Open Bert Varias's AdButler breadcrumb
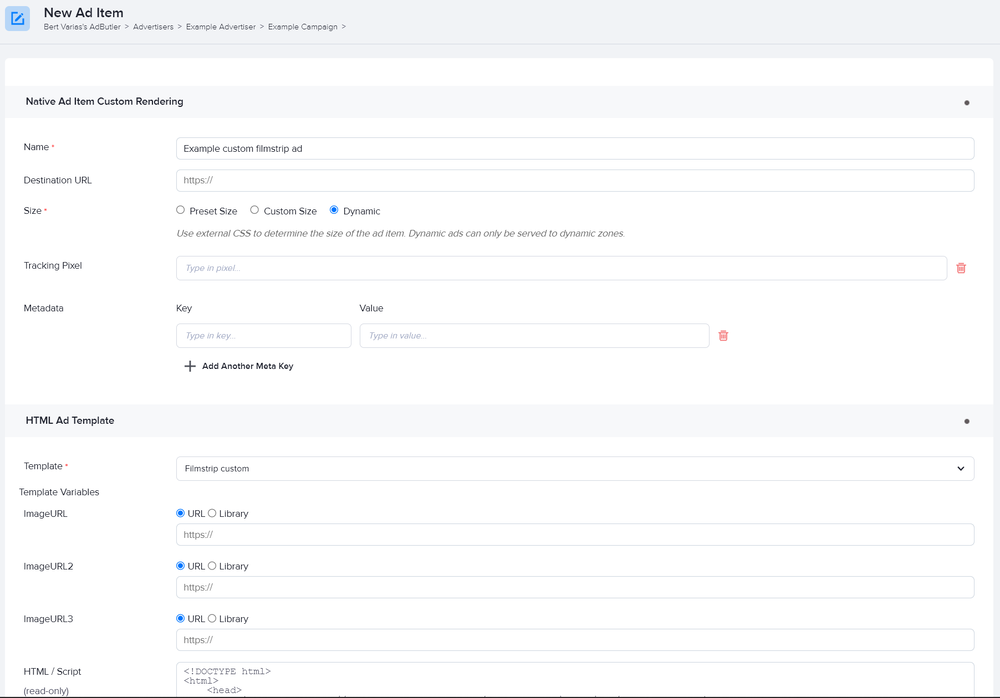The width and height of the screenshot is (1000, 698). click(82, 27)
